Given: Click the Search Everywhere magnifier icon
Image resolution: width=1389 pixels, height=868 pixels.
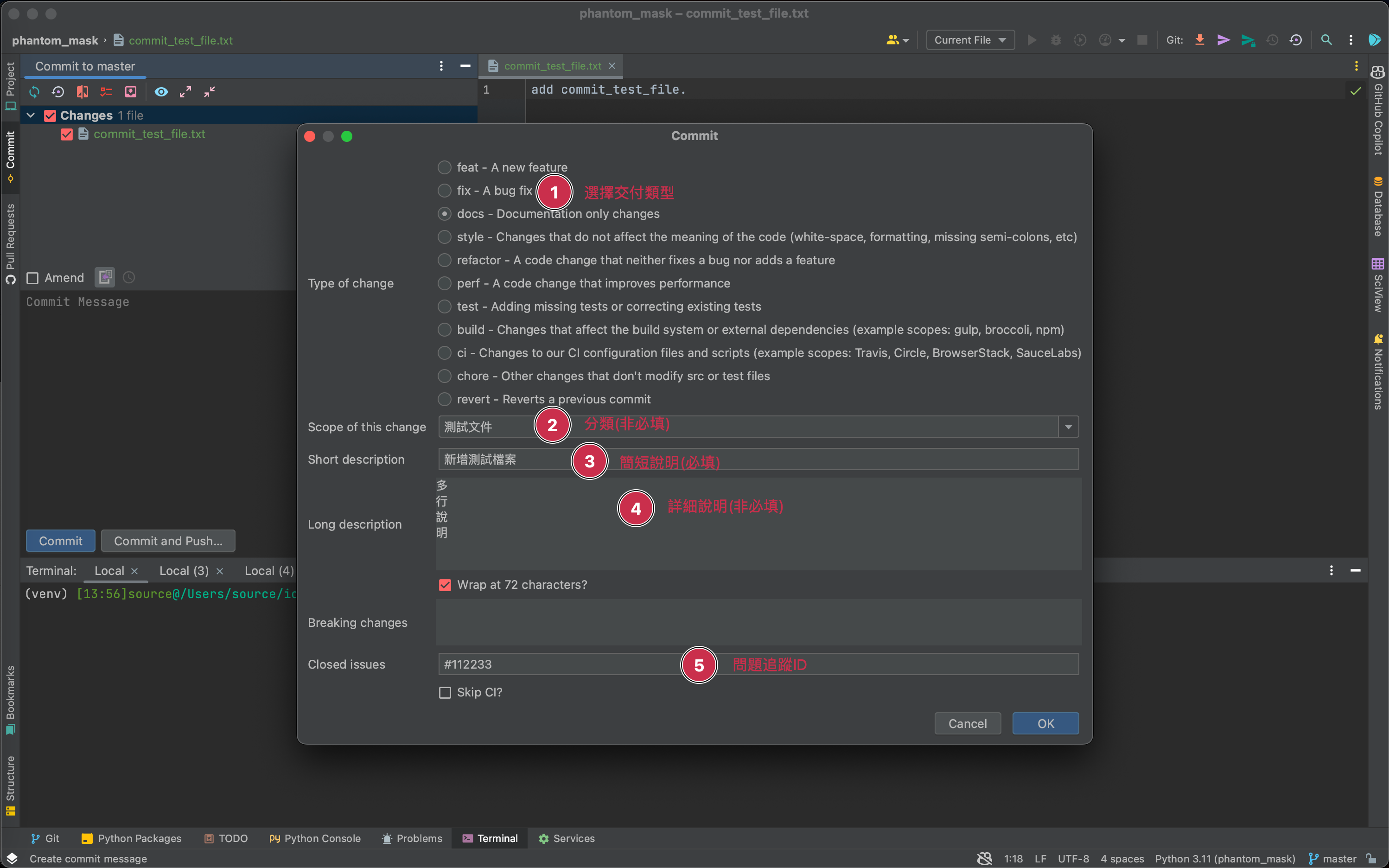Looking at the screenshot, I should (1326, 40).
